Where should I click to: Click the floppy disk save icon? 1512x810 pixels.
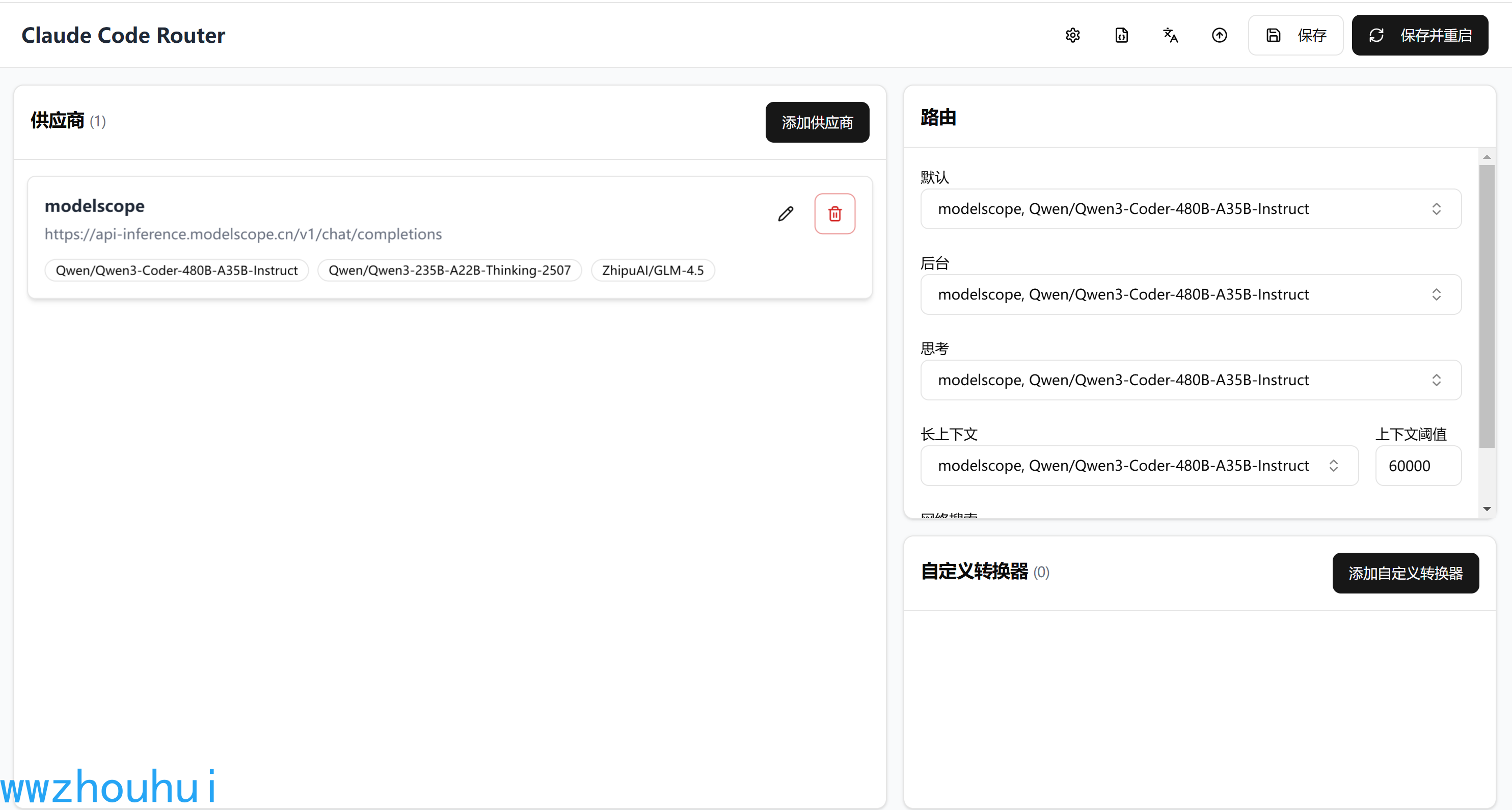(x=1273, y=35)
